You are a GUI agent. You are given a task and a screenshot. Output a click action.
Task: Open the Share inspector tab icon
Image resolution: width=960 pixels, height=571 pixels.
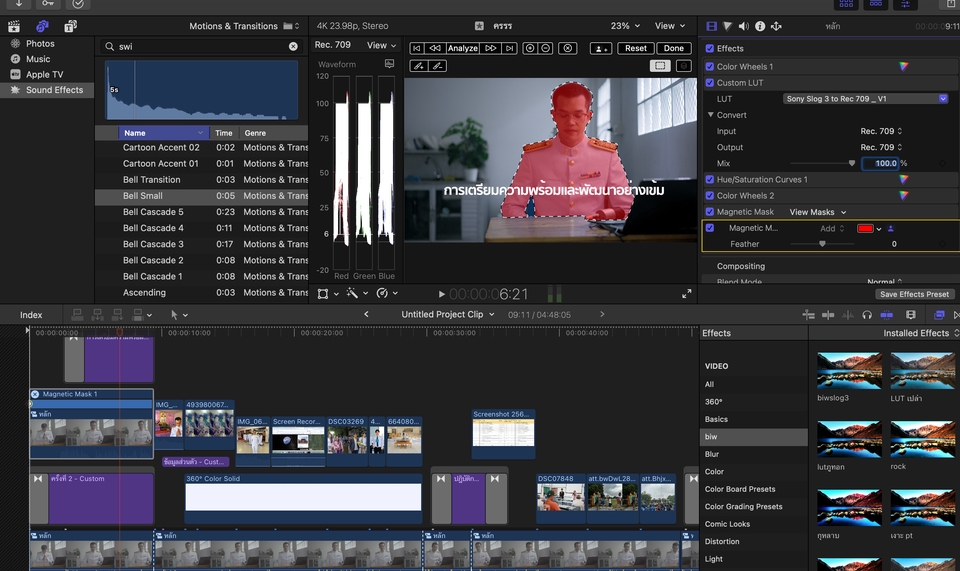pos(776,26)
